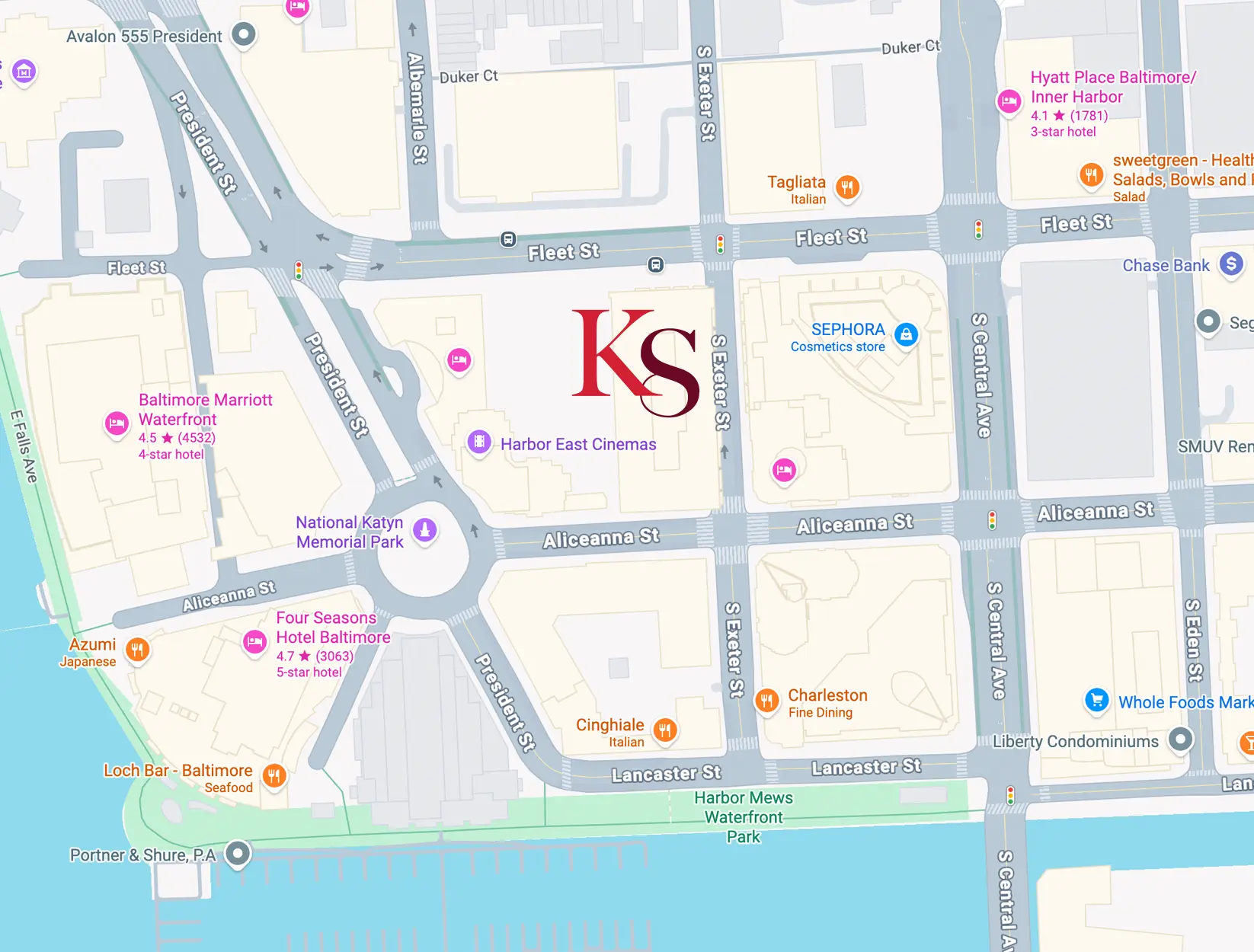This screenshot has width=1254, height=952.
Task: Click the Tagliata restaurant pin
Action: tap(847, 187)
